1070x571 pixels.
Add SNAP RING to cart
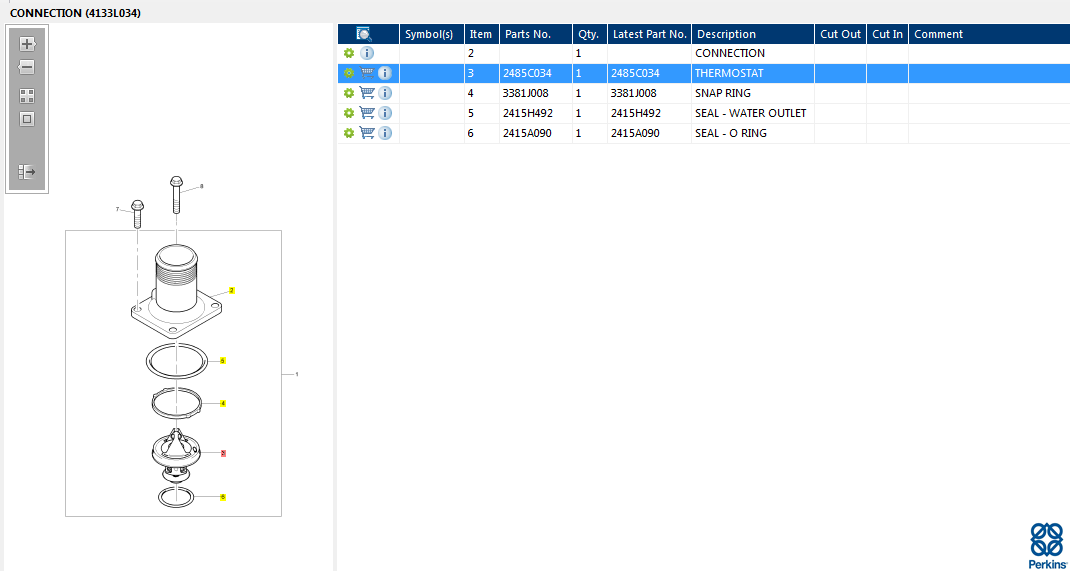367,93
